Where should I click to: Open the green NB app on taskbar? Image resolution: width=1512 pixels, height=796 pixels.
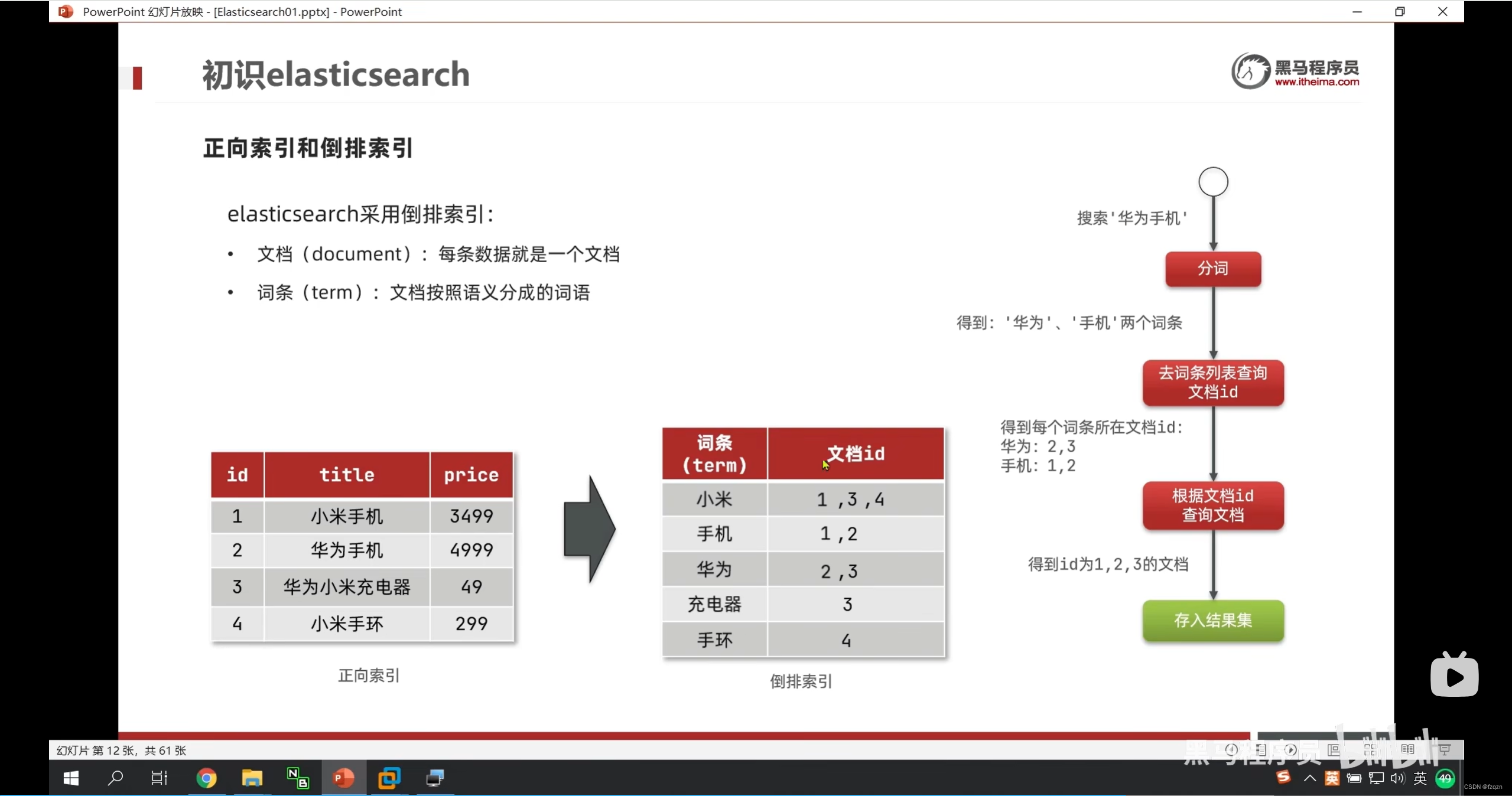tap(297, 778)
